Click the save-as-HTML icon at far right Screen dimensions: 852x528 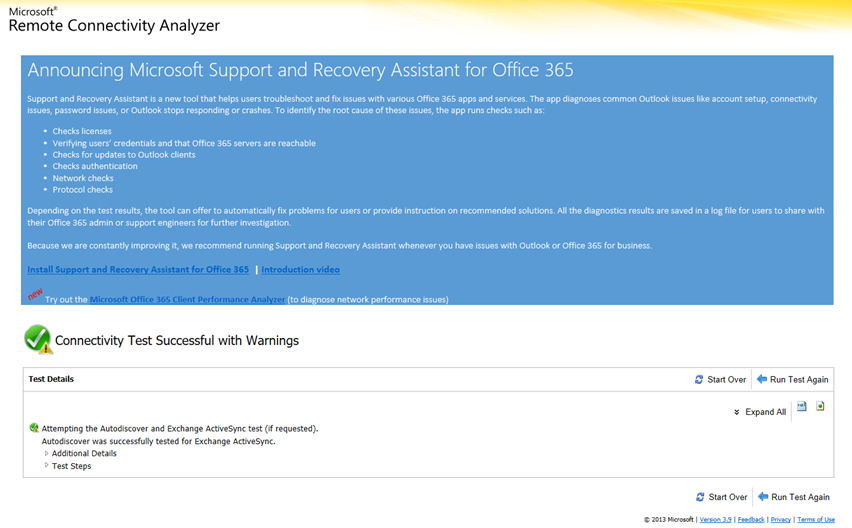(x=820, y=407)
